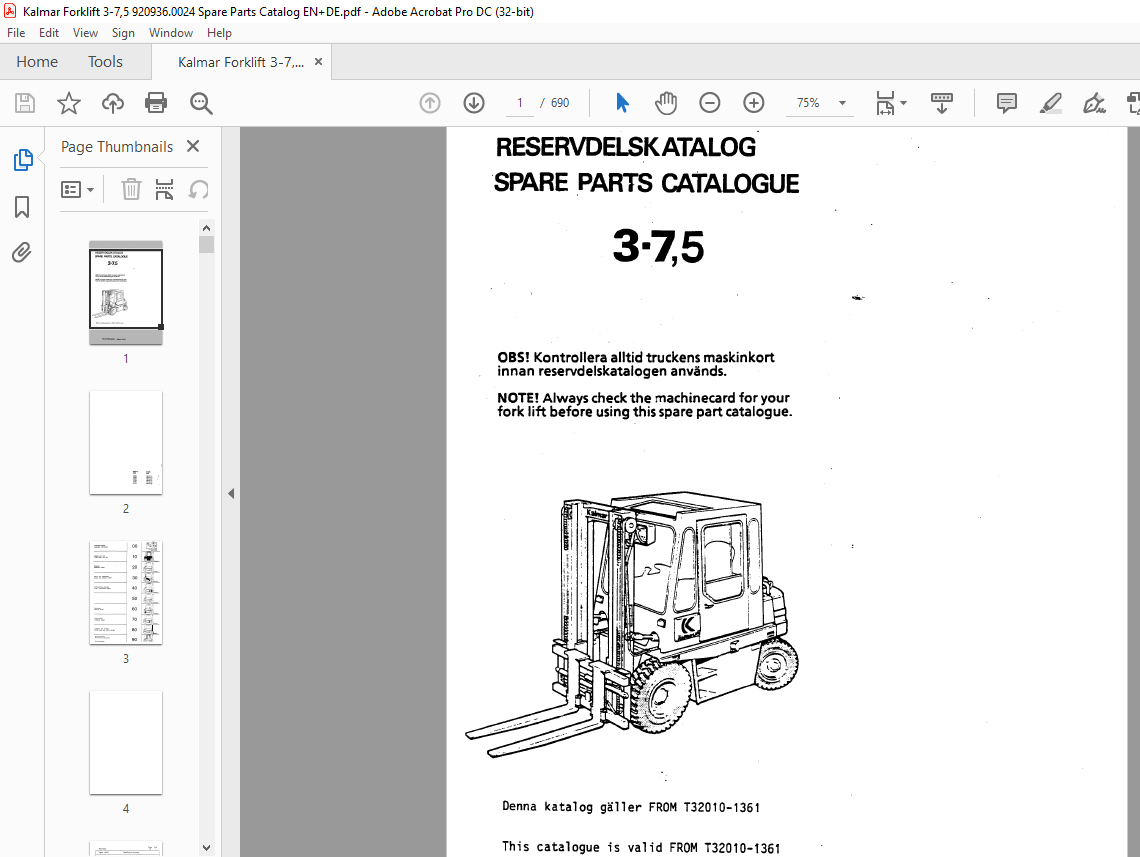Open the Window menu
Screen dimensions: 1140x857
point(171,33)
